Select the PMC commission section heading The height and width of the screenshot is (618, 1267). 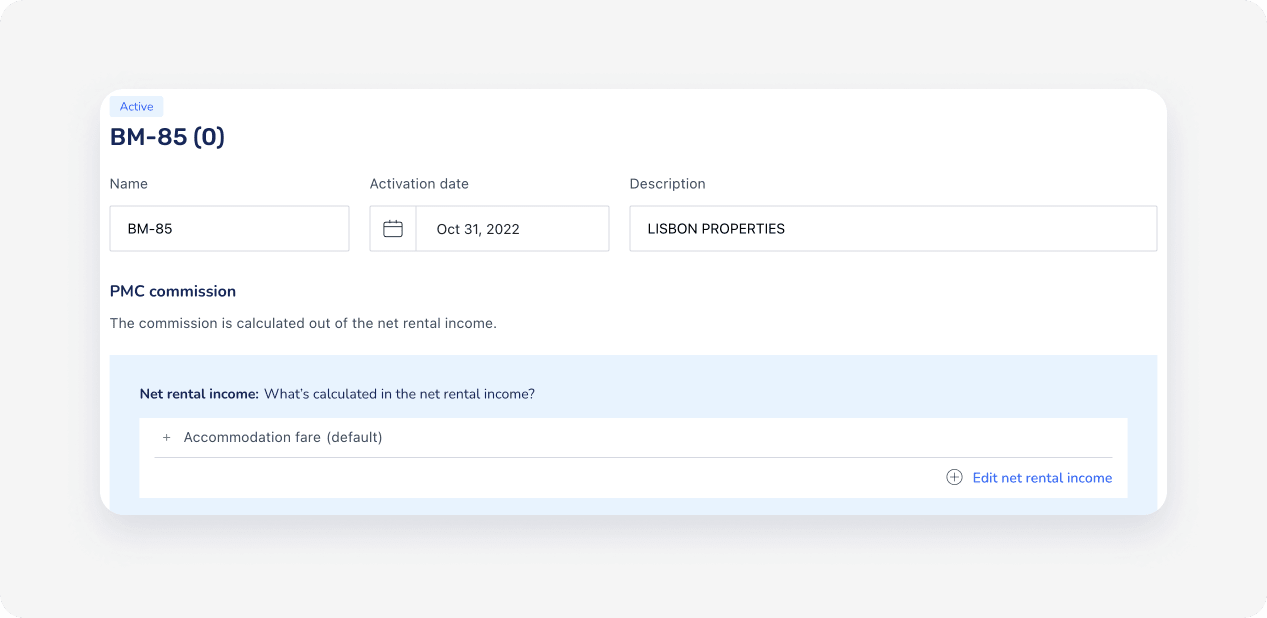click(x=173, y=291)
